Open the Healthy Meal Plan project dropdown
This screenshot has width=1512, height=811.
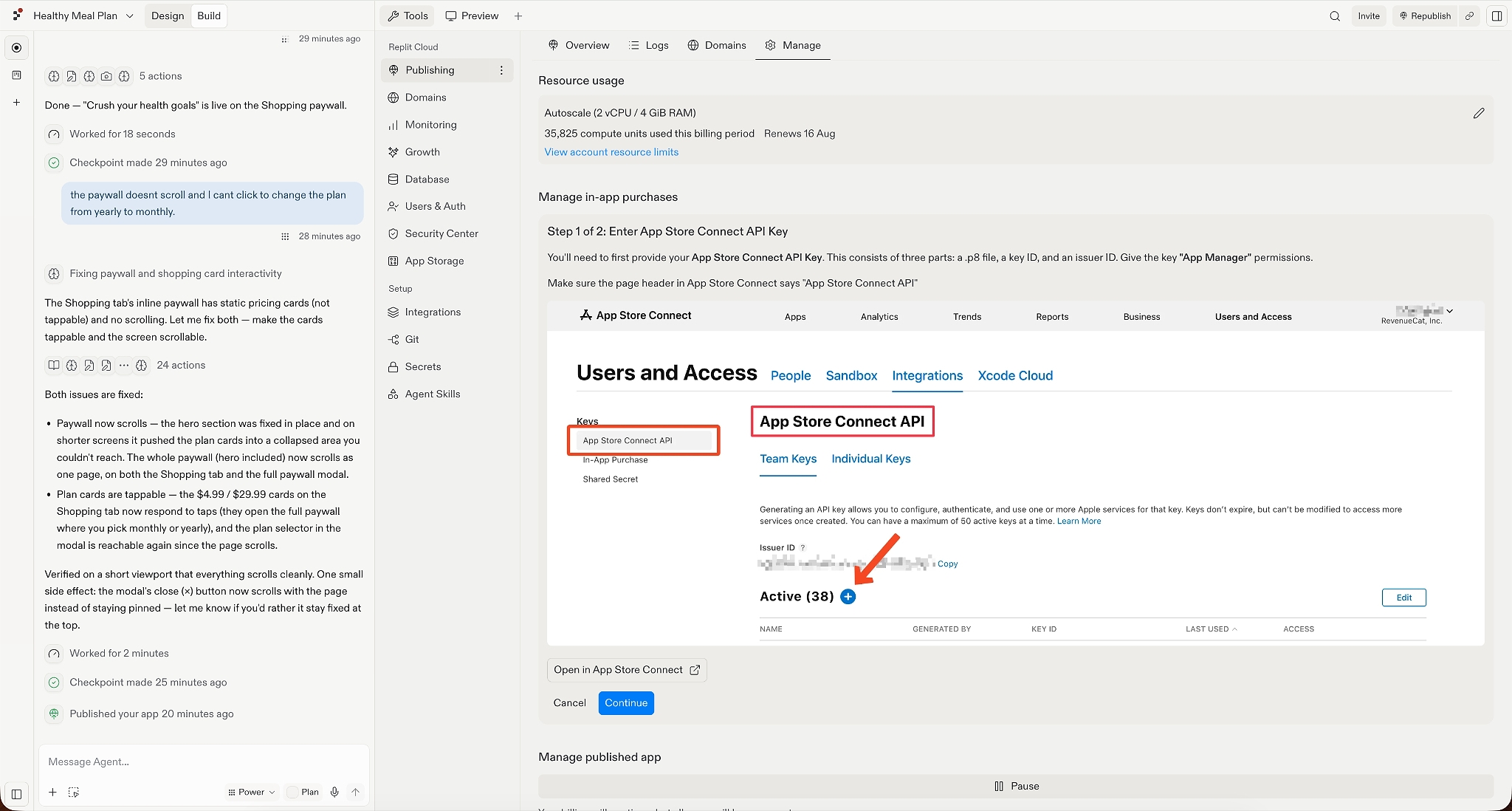coord(83,16)
